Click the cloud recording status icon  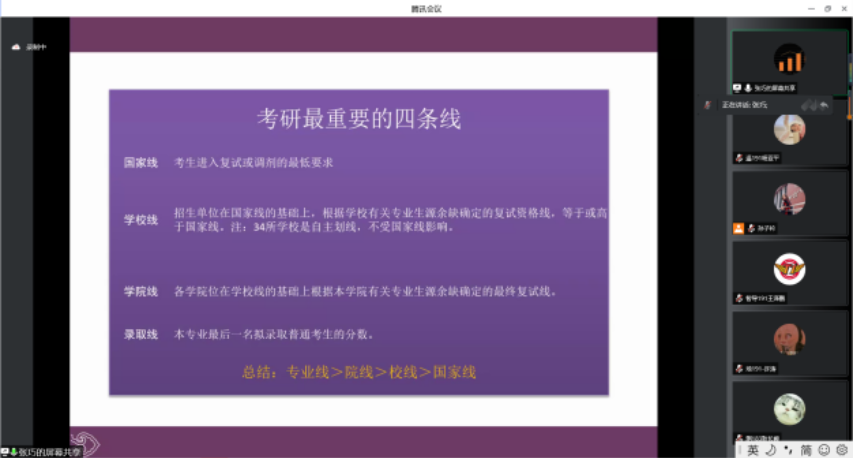pyautogui.click(x=17, y=47)
